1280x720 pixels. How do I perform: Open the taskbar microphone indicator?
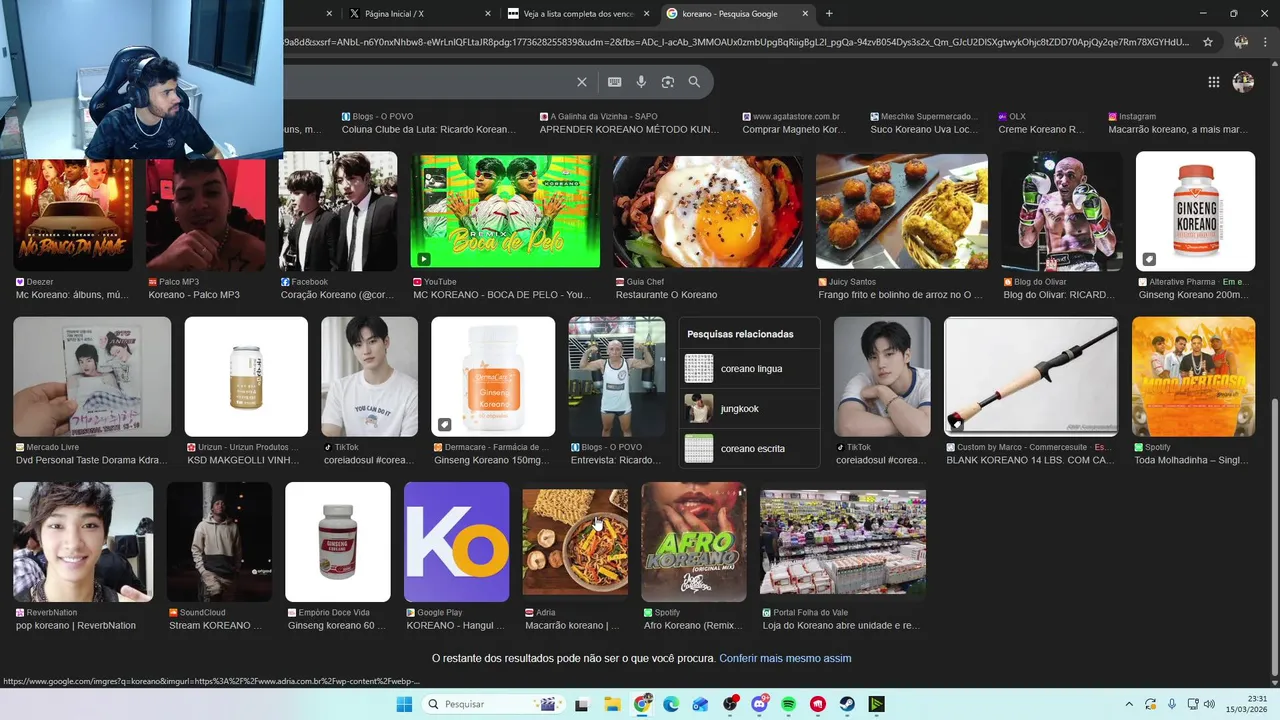click(x=1172, y=704)
